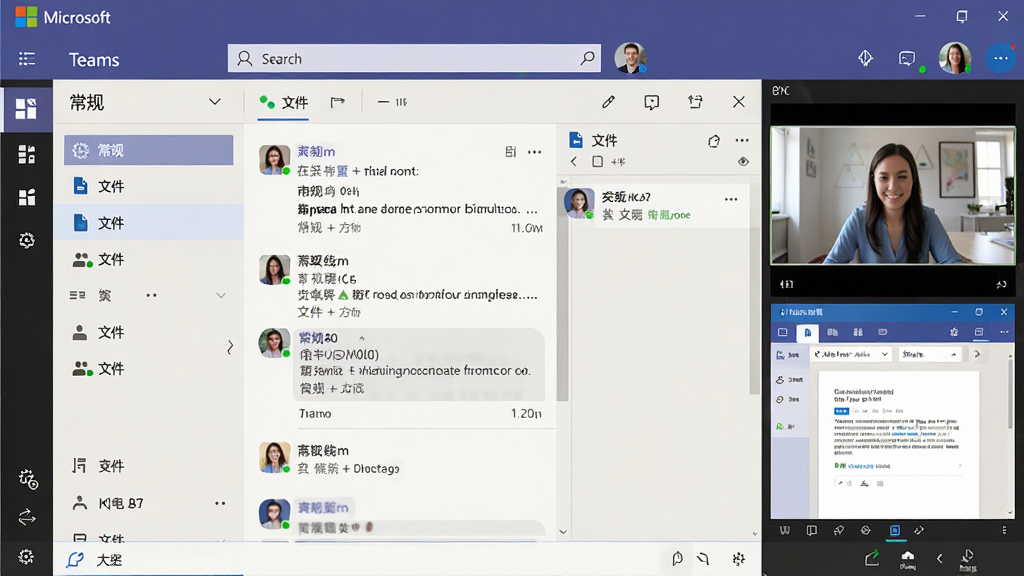1024x576 pixels.
Task: Expand the 常规 header dropdown chevron
Action: coord(214,102)
